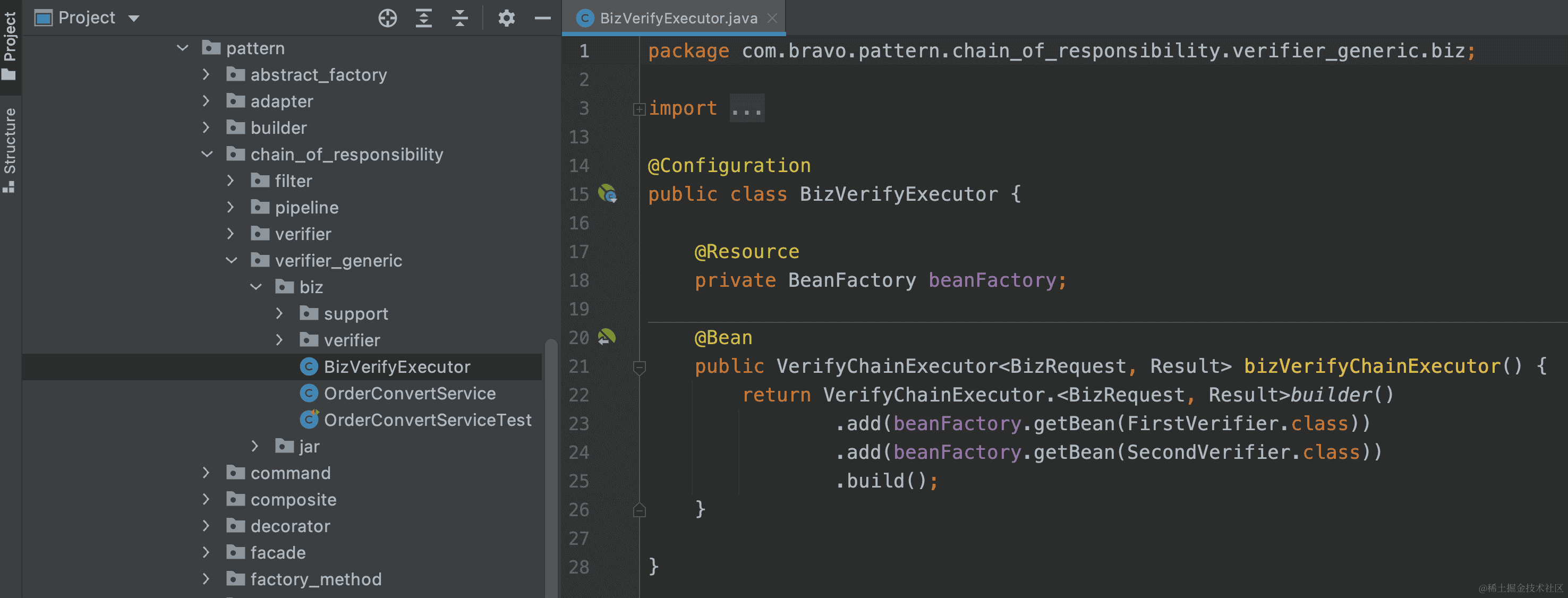Open Project panel settings gear
Screen dimensions: 1568x598
506,18
